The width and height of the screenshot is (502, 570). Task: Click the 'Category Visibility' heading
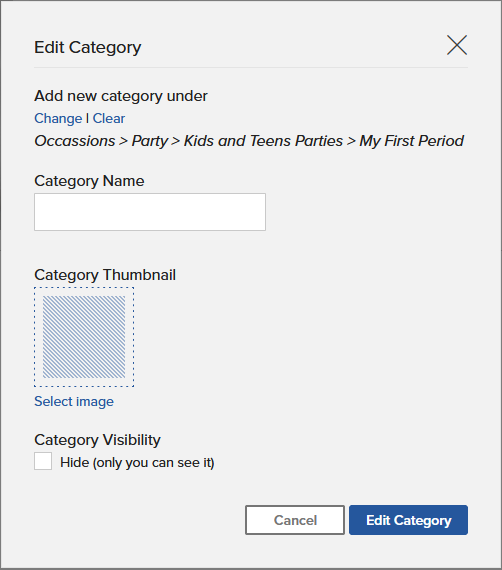(x=97, y=440)
